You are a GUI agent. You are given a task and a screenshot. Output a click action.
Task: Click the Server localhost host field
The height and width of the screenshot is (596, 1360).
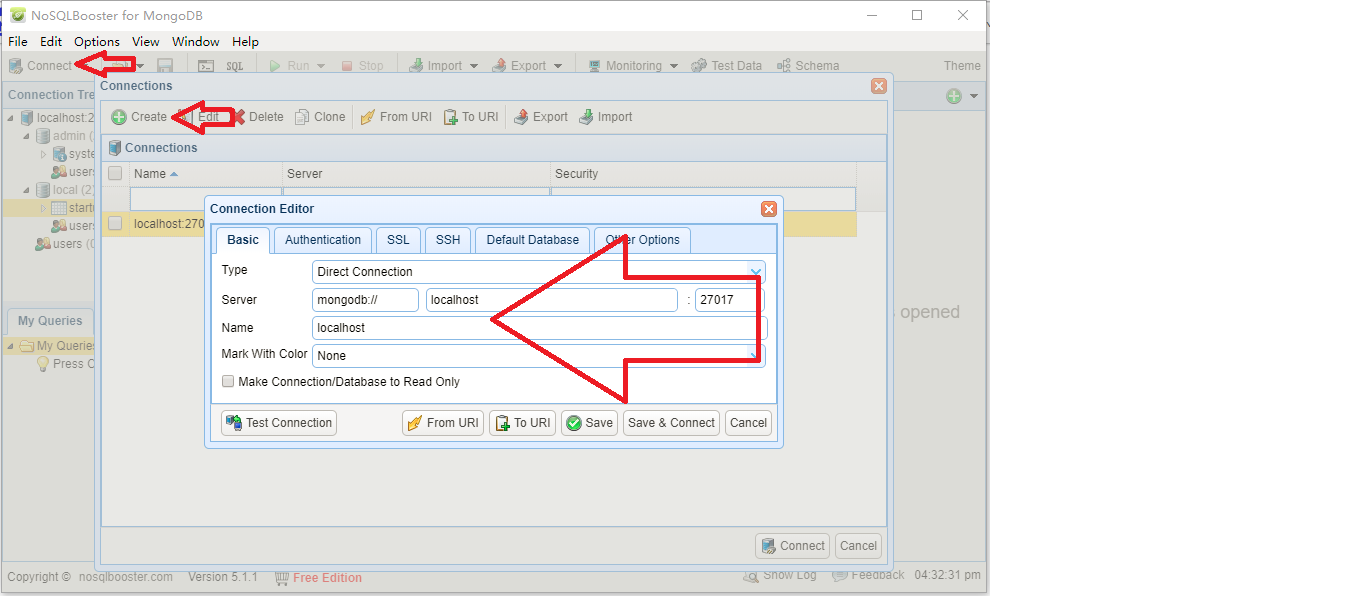click(552, 300)
